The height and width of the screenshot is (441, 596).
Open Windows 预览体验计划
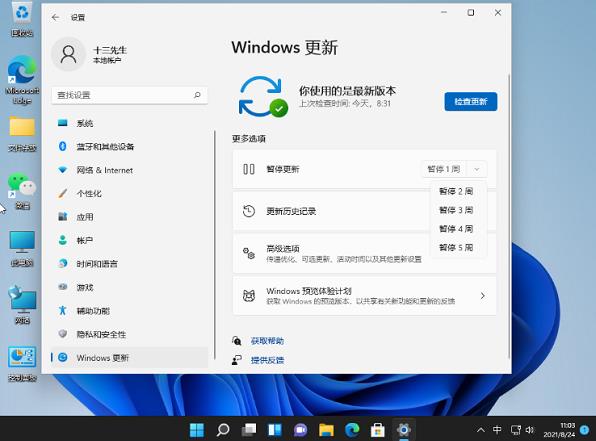364,295
